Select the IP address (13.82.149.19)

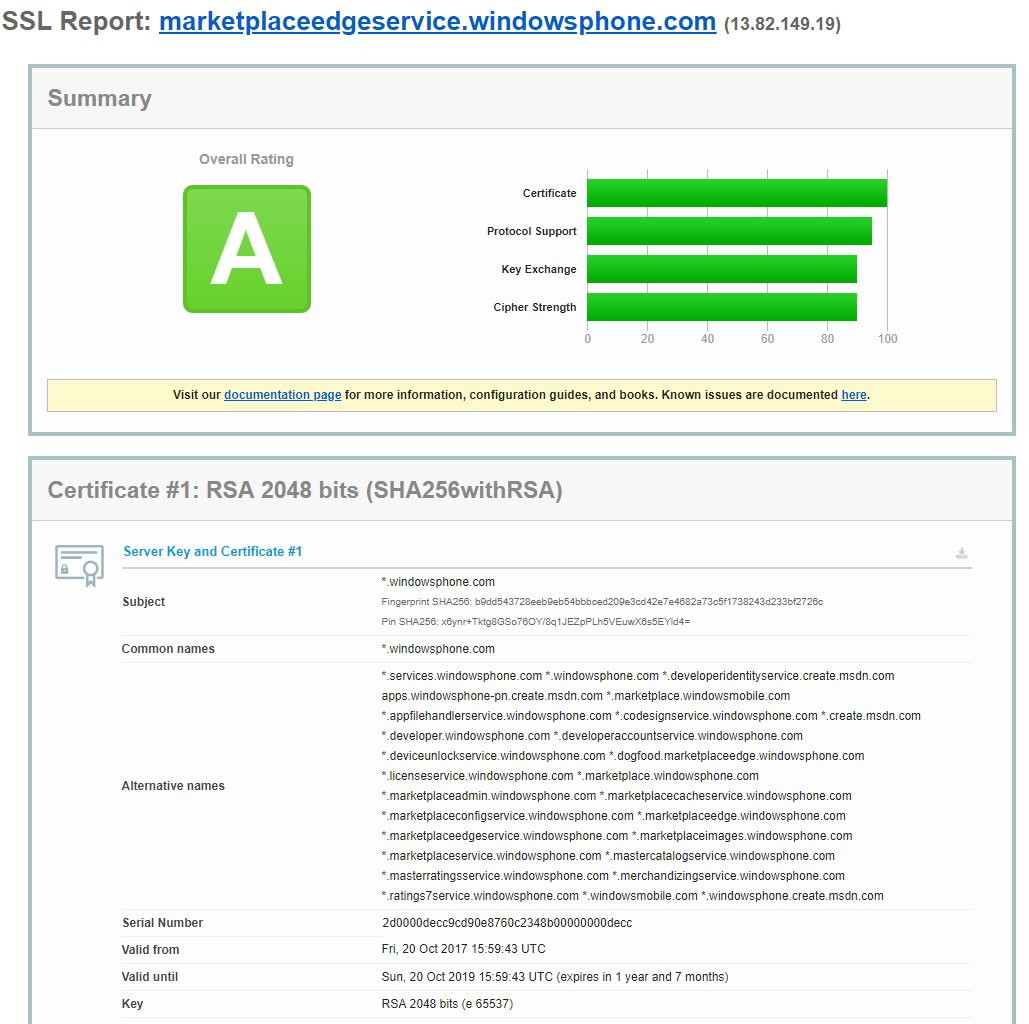click(x=782, y=24)
